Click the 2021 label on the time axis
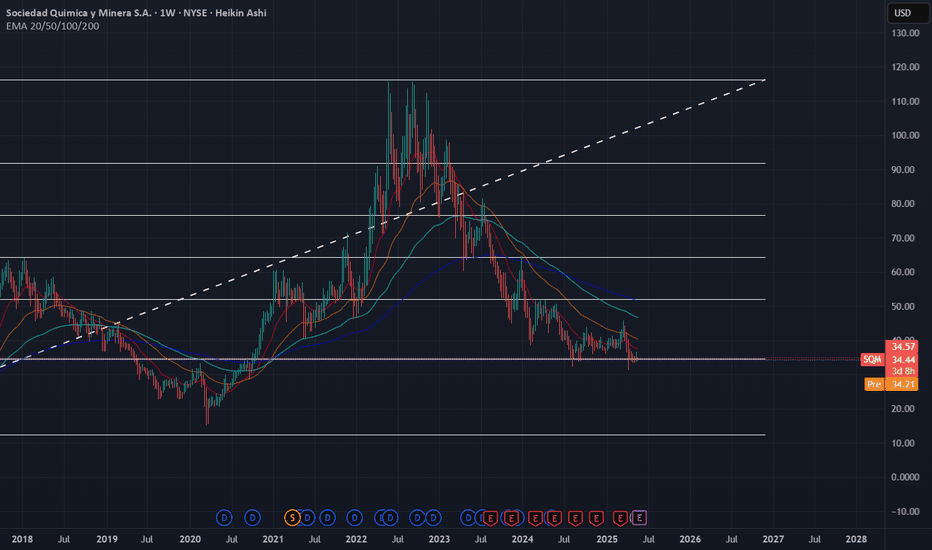 (x=273, y=539)
